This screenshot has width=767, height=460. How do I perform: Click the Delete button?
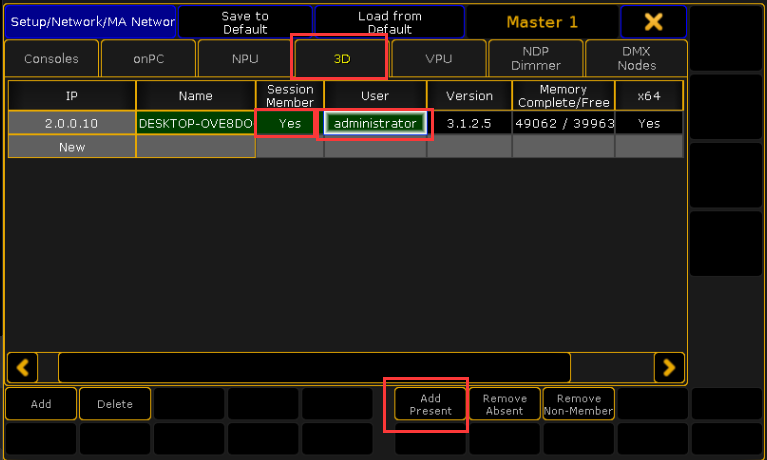pyautogui.click(x=115, y=405)
